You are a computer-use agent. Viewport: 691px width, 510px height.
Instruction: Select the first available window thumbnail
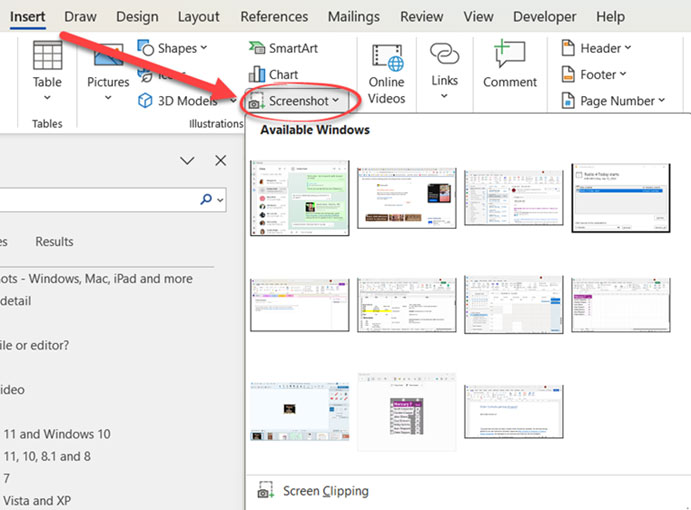point(300,198)
